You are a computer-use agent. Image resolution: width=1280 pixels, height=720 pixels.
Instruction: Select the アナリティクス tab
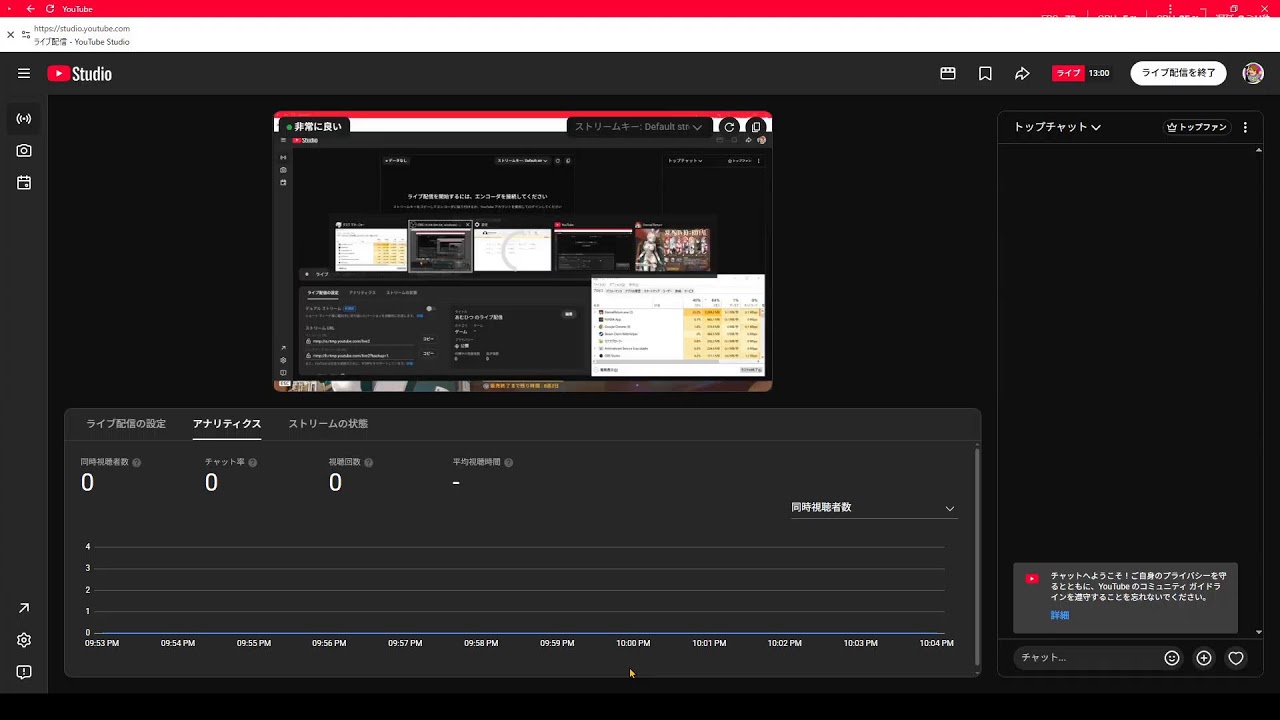tap(227, 424)
